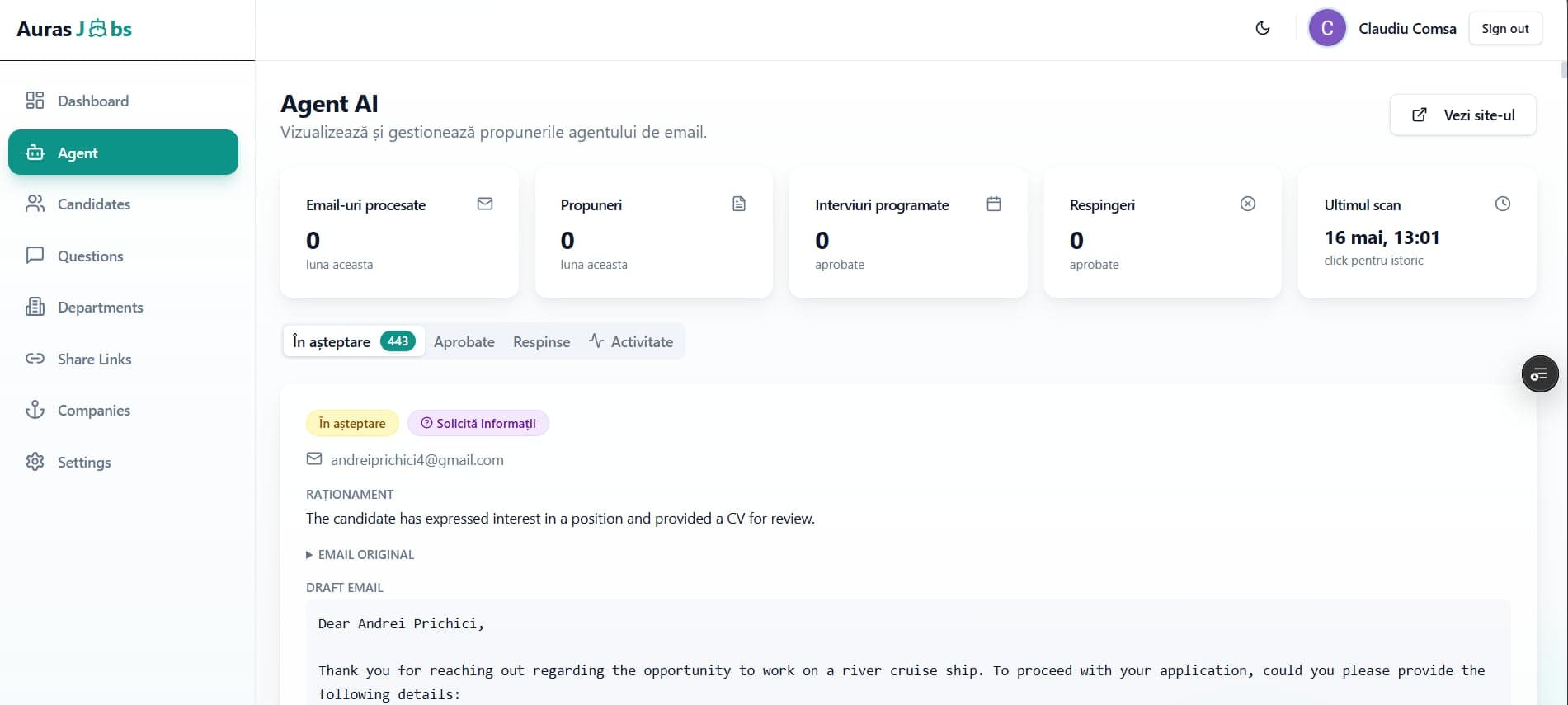Click the Propuneri stats card
Screen dimensions: 1568x705
[654, 233]
